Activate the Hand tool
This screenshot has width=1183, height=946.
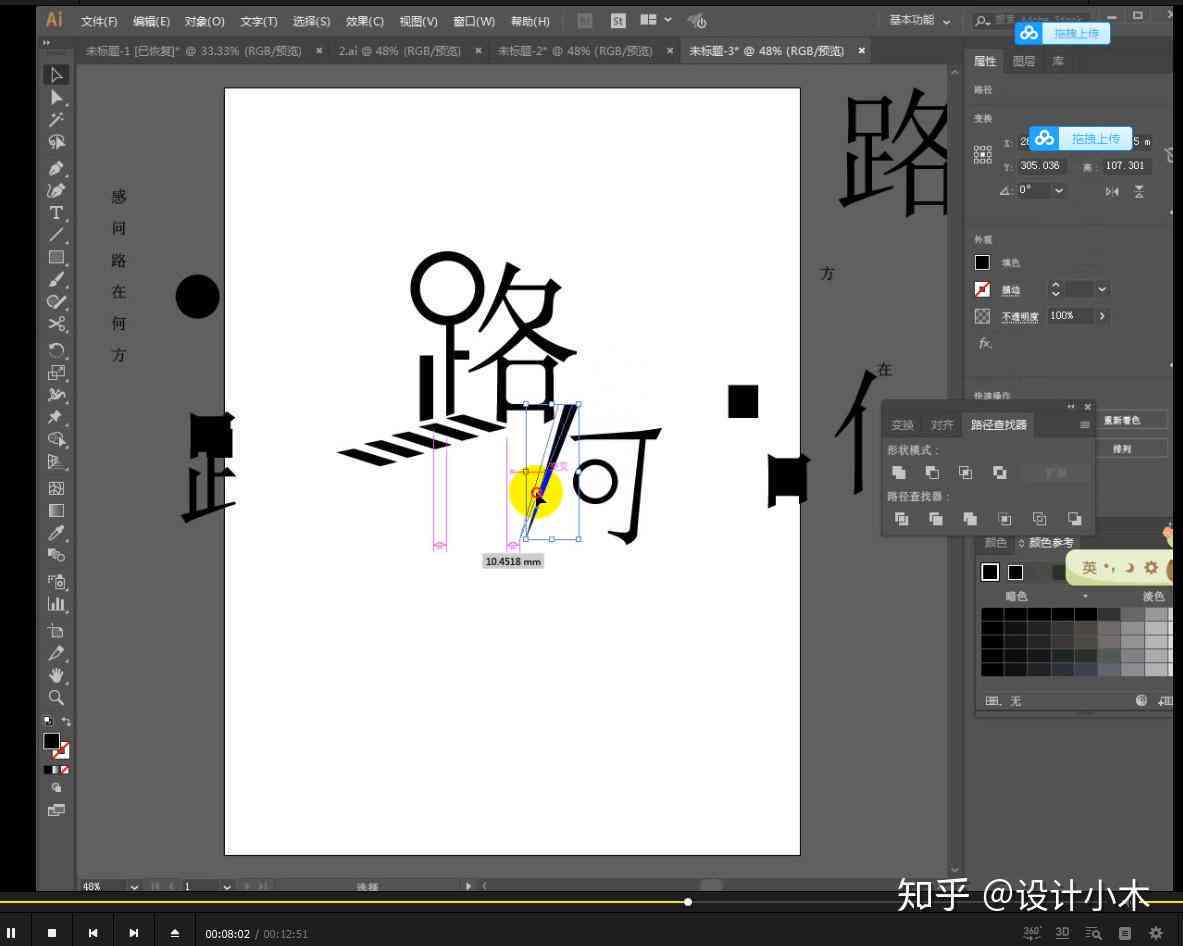click(x=56, y=675)
